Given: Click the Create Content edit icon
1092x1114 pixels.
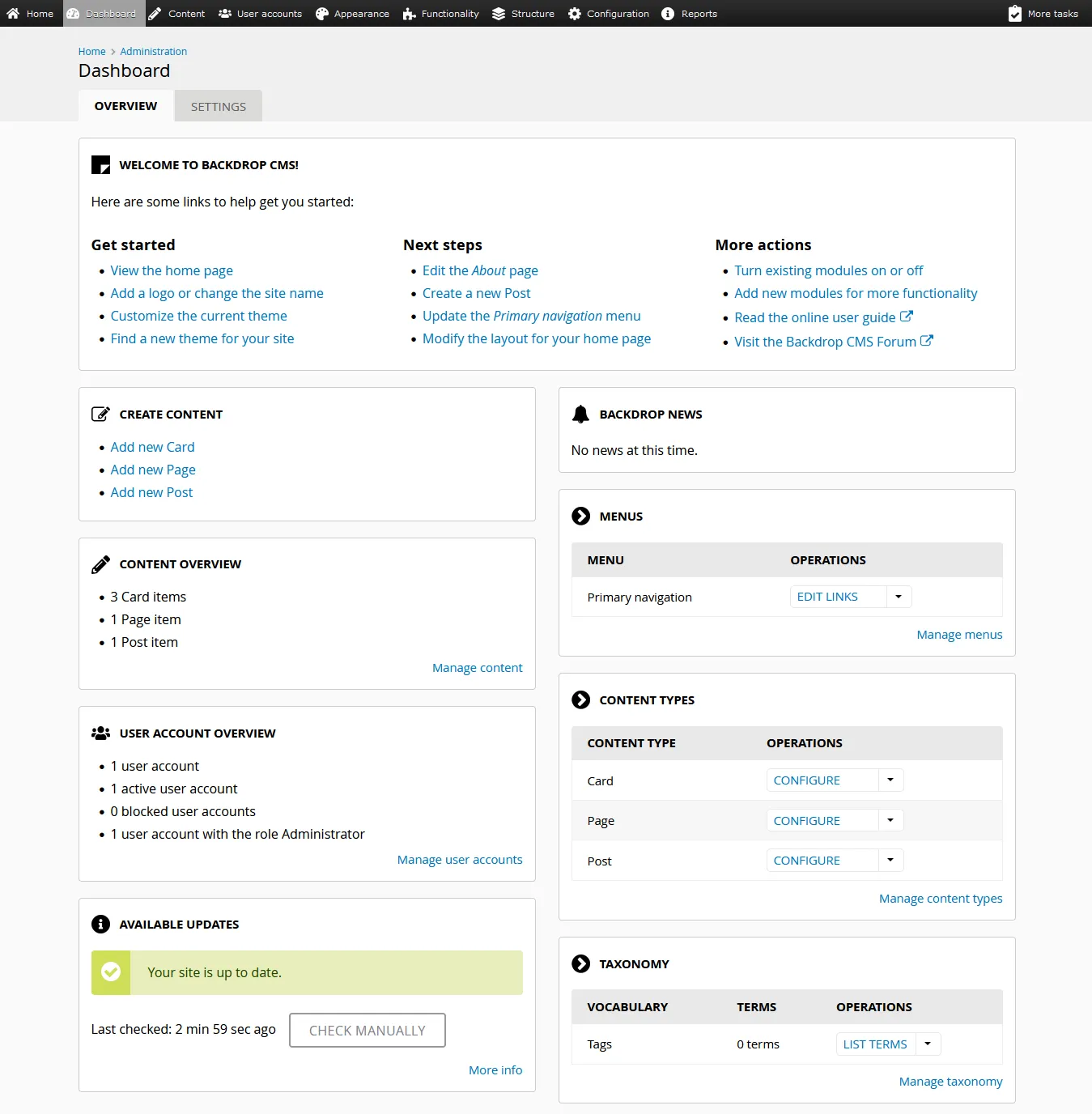Looking at the screenshot, I should click(100, 414).
